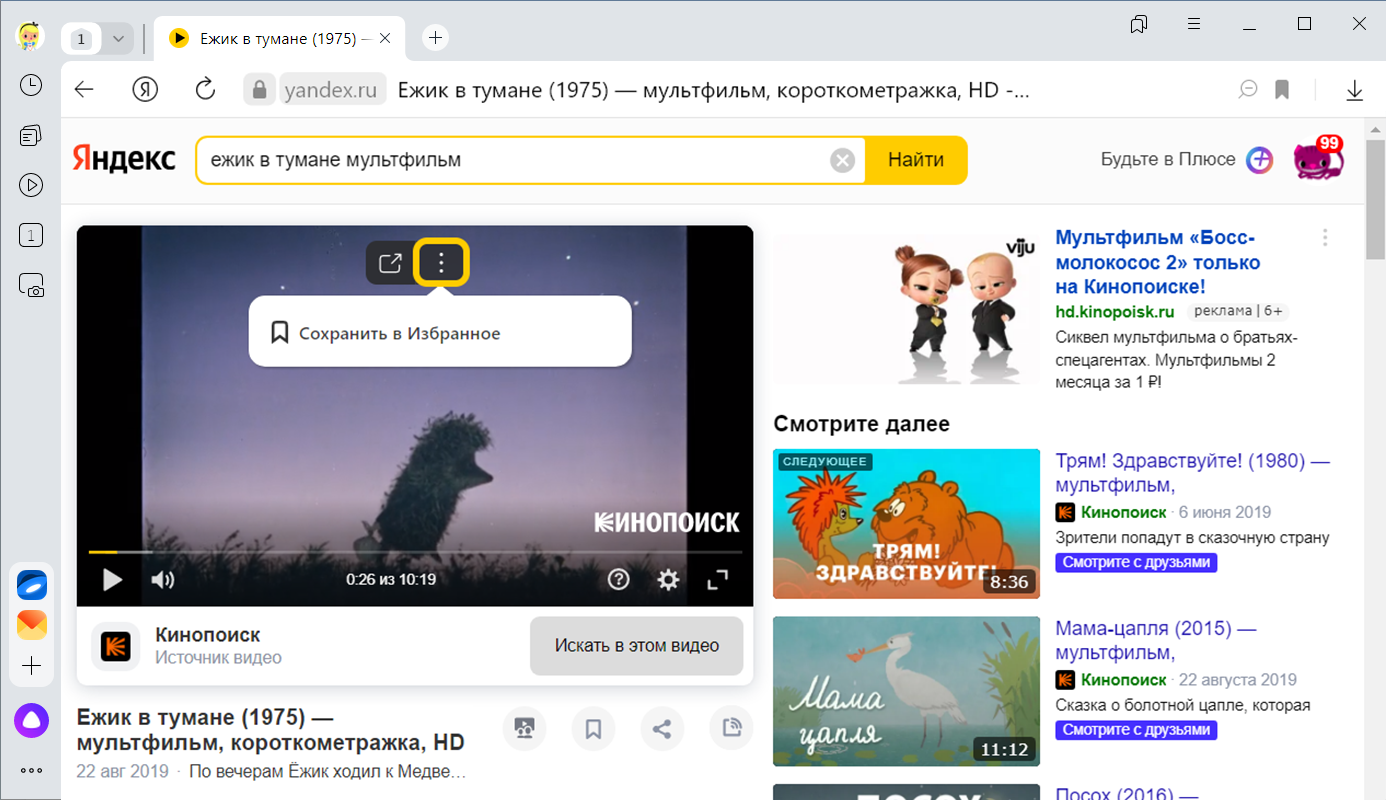Open the page reviews icon in the address bar
Image resolution: width=1386 pixels, height=800 pixels.
1248,90
